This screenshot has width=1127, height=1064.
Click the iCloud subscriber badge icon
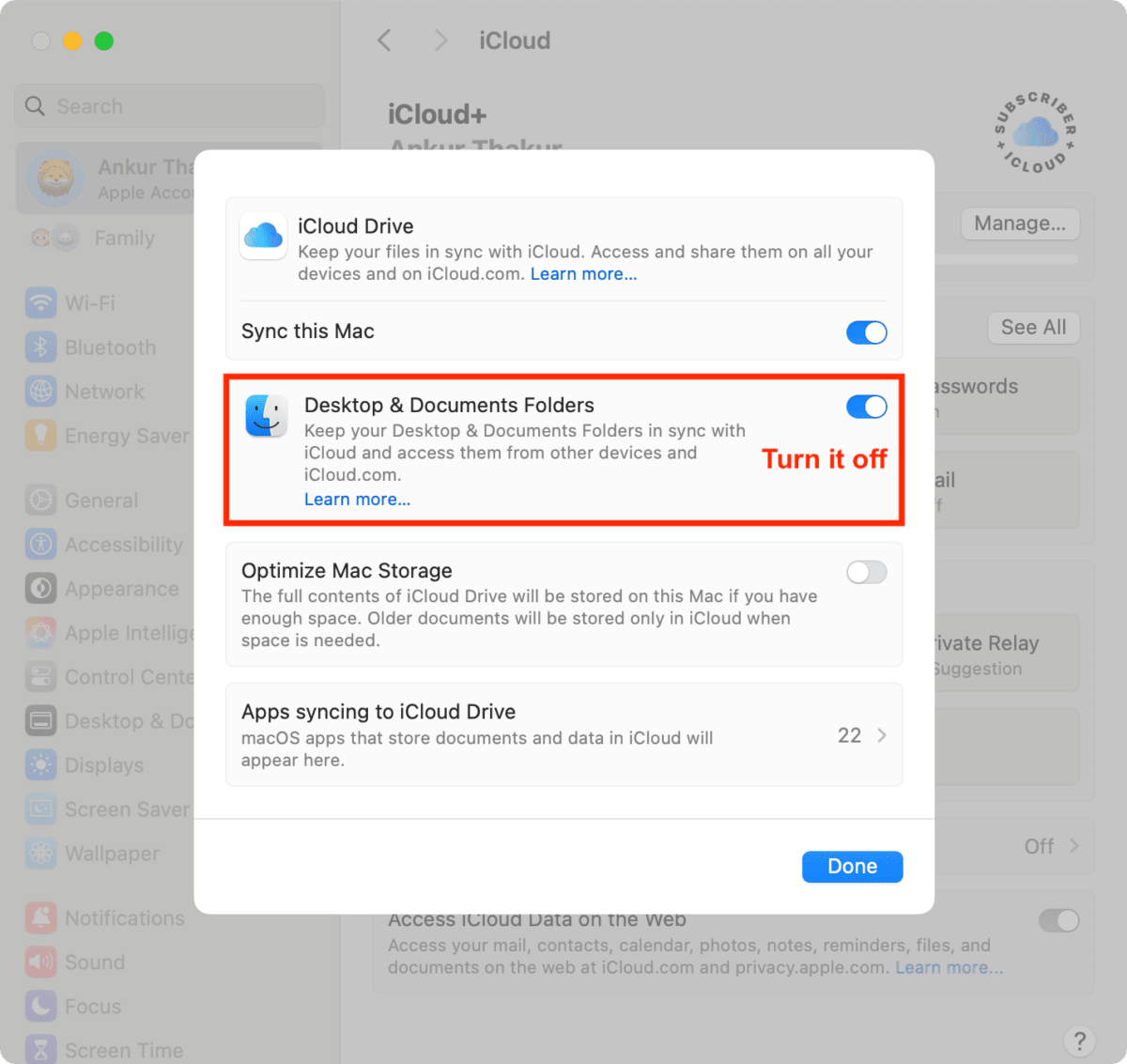1036,132
